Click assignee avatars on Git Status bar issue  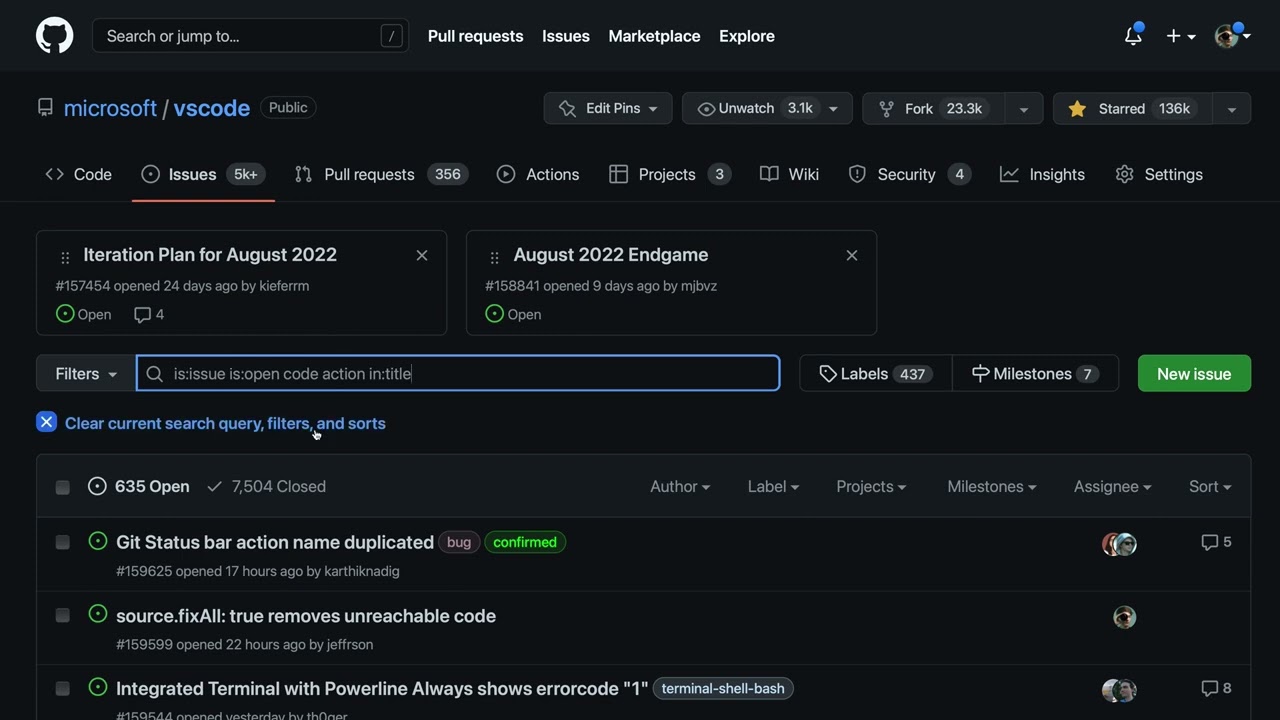(x=1120, y=544)
